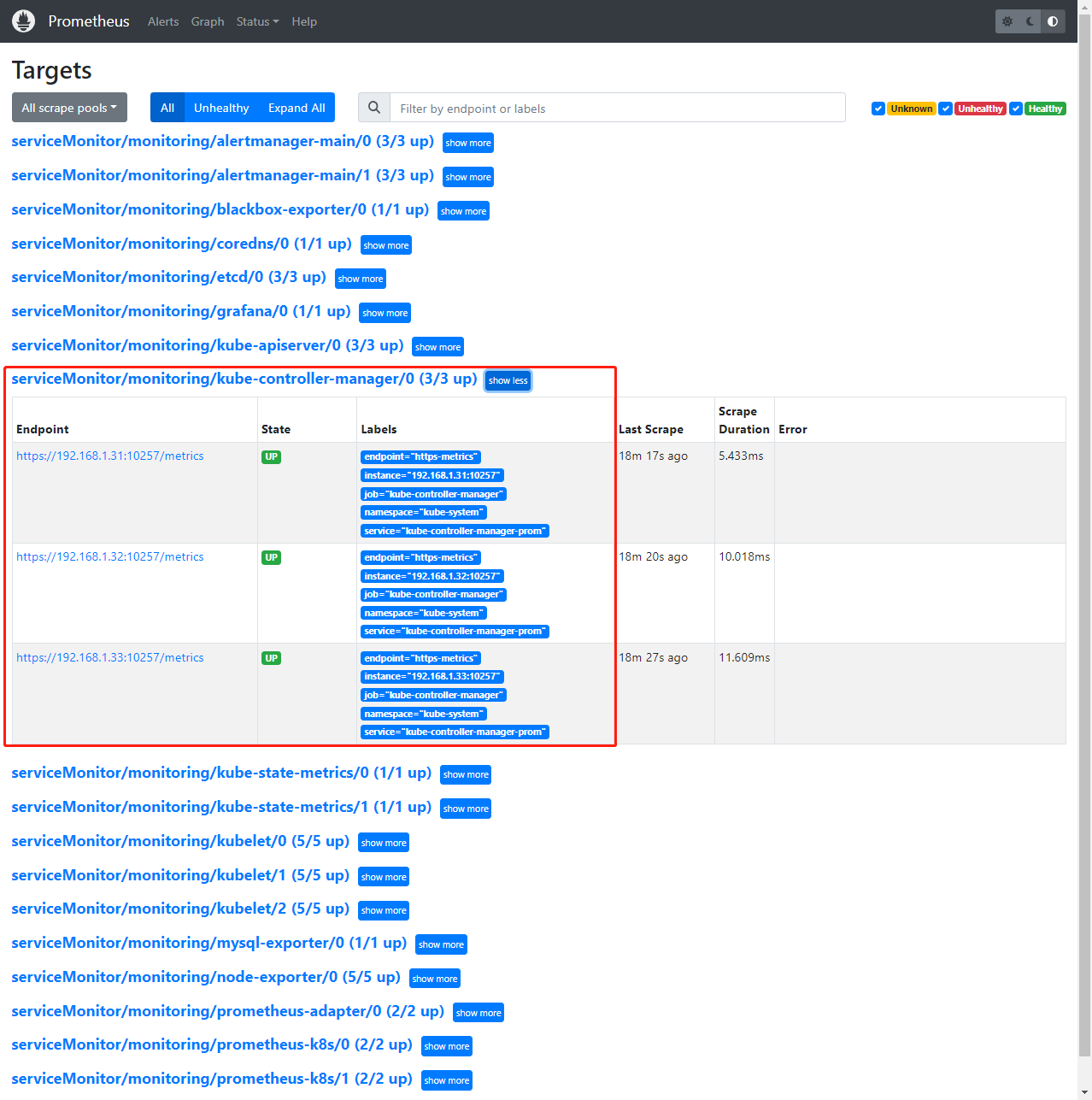Viewport: 1092px width, 1100px height.
Task: Expand prometheus-k8s/0 with show more
Action: pyautogui.click(x=447, y=1046)
